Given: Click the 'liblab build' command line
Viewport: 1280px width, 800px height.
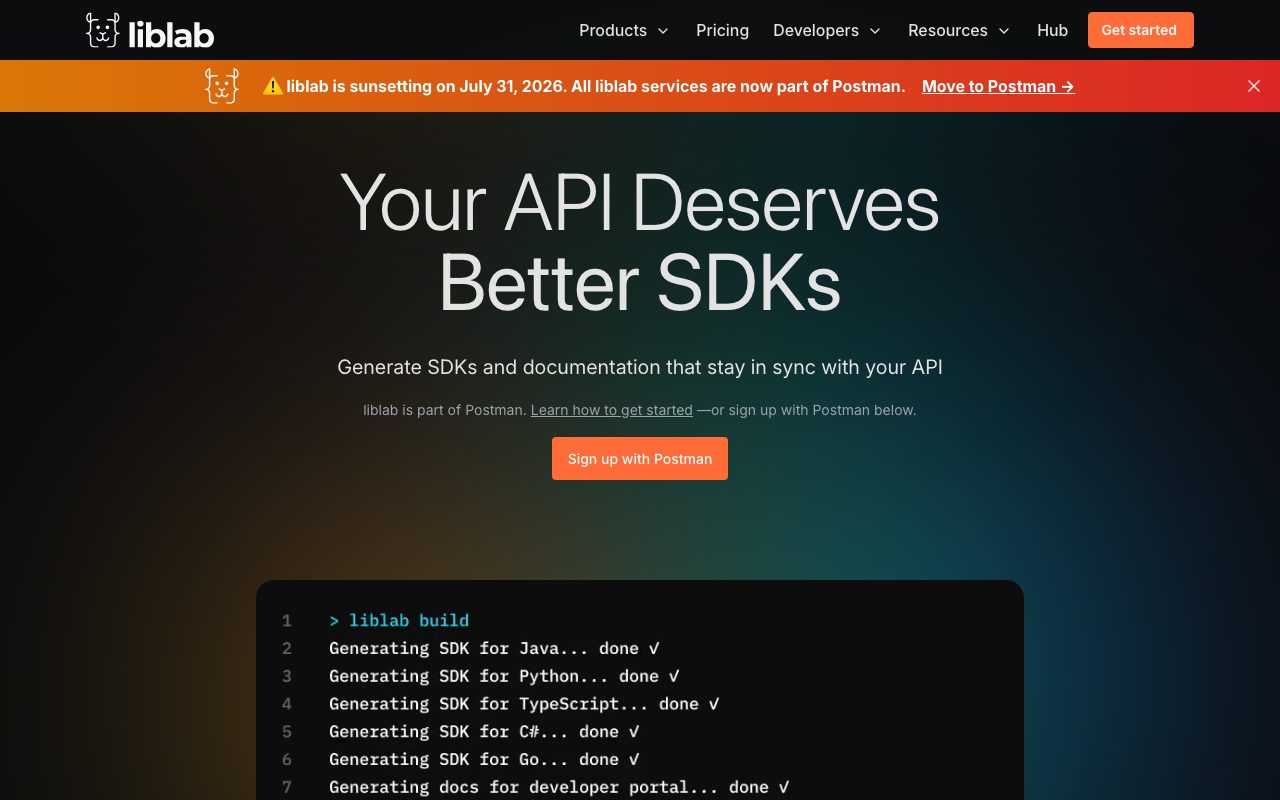Looking at the screenshot, I should [399, 620].
